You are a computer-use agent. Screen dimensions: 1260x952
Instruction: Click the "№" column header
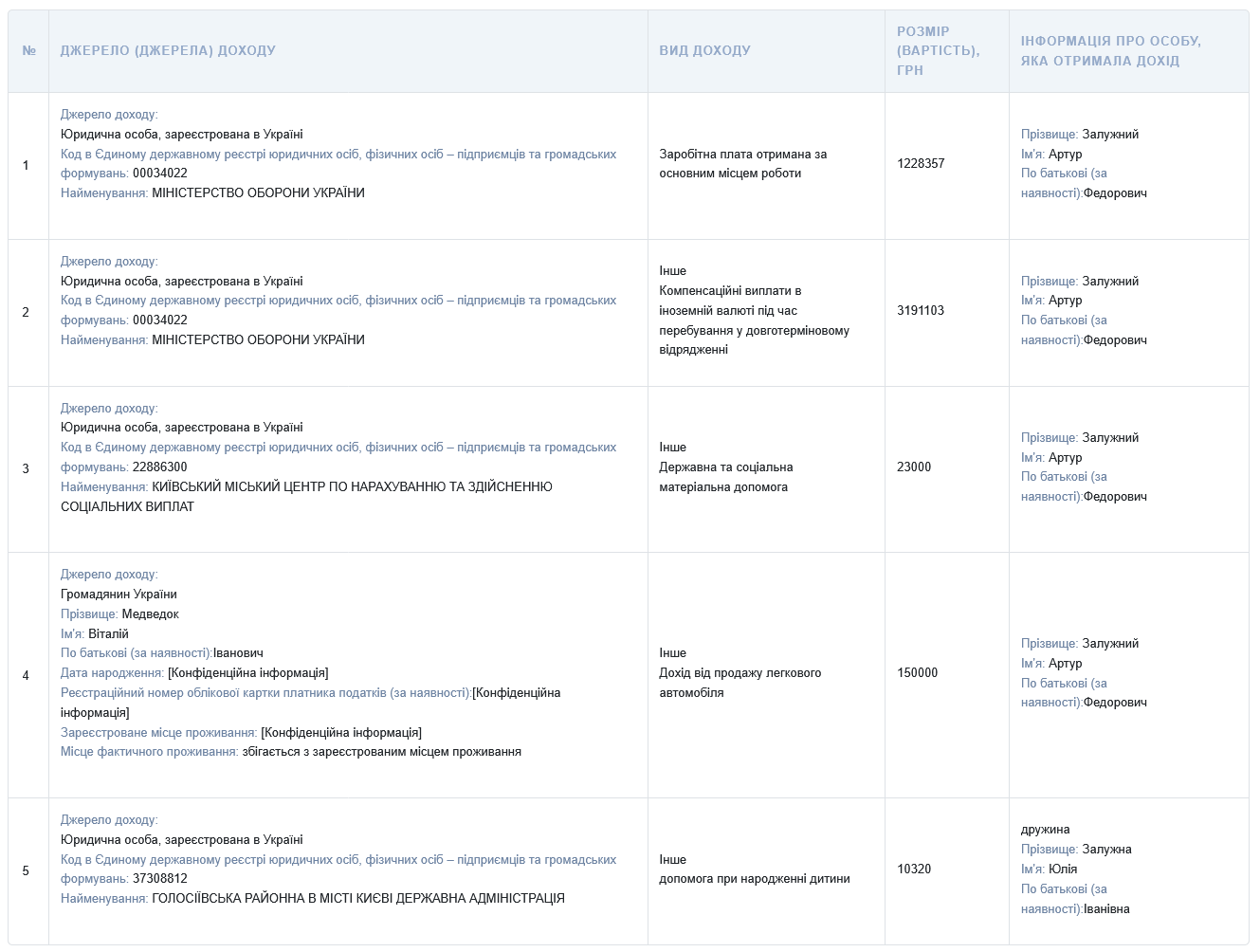tap(28, 50)
